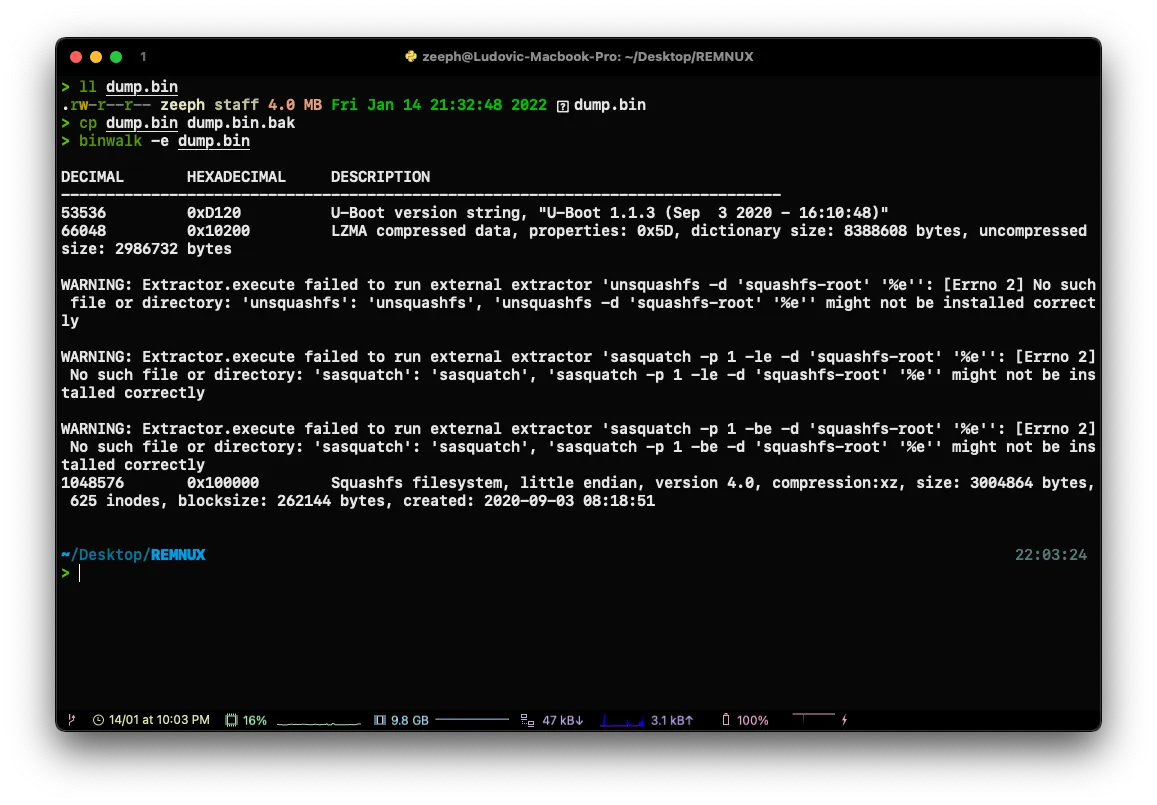The height and width of the screenshot is (805, 1157).
Task: Click the network icon beside 47 kB
Action: tap(527, 720)
